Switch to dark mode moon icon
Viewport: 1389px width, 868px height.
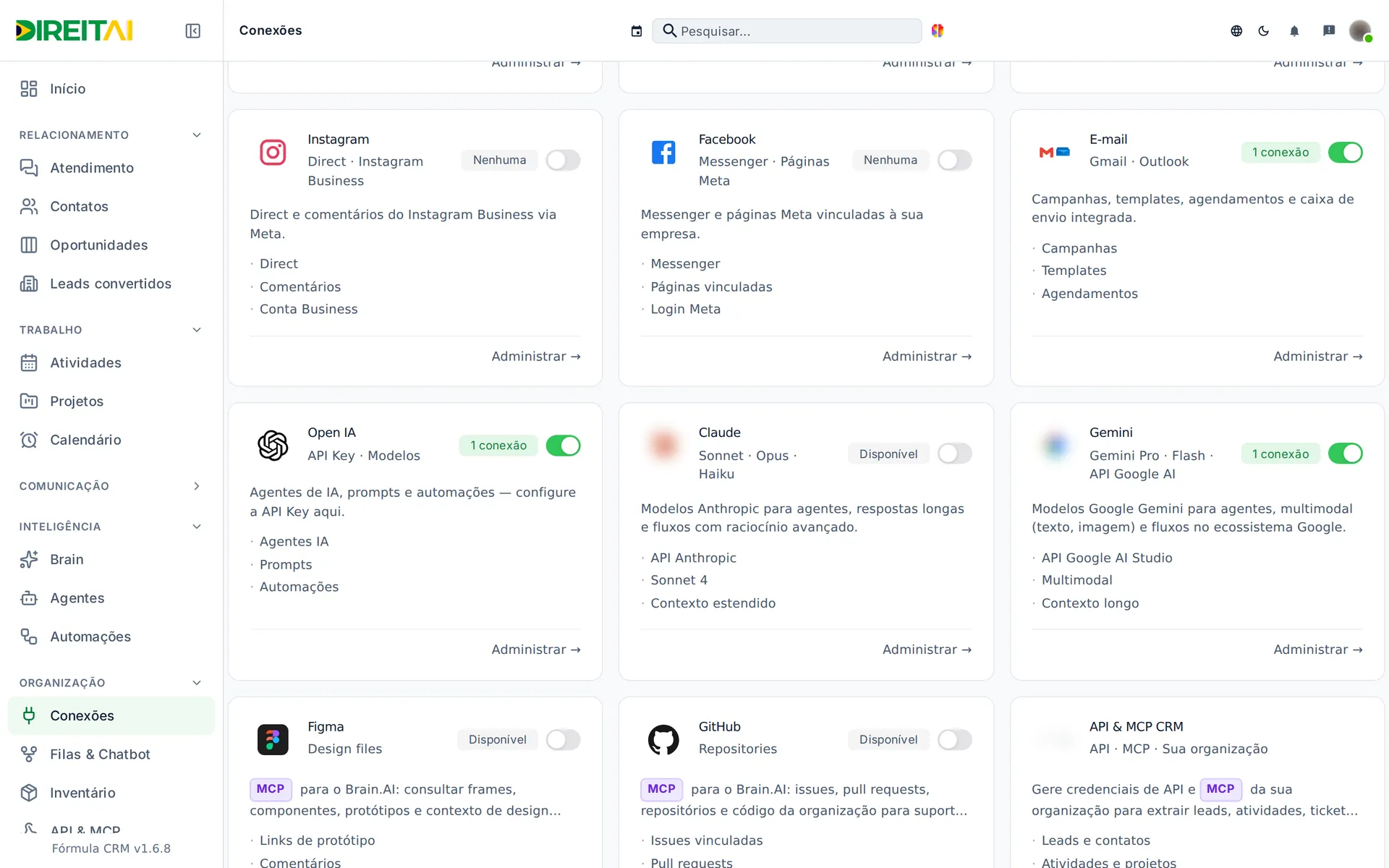[1264, 30]
